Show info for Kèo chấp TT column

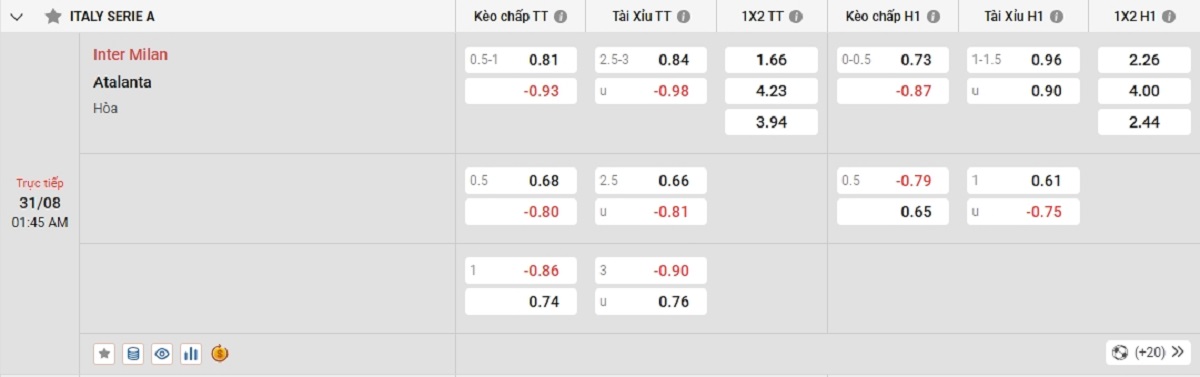(x=561, y=17)
